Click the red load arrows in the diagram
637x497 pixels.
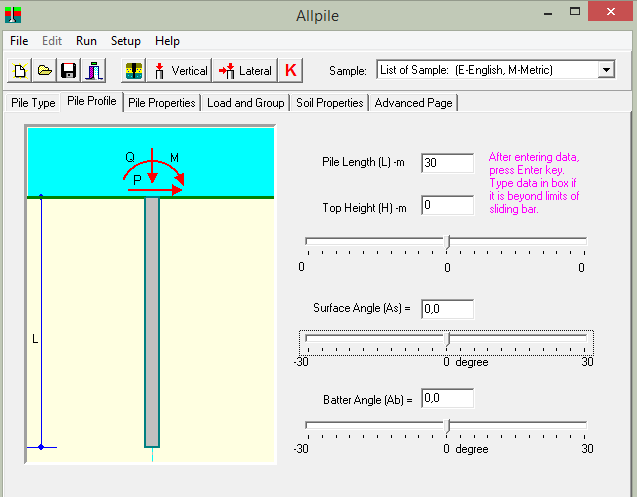[153, 172]
